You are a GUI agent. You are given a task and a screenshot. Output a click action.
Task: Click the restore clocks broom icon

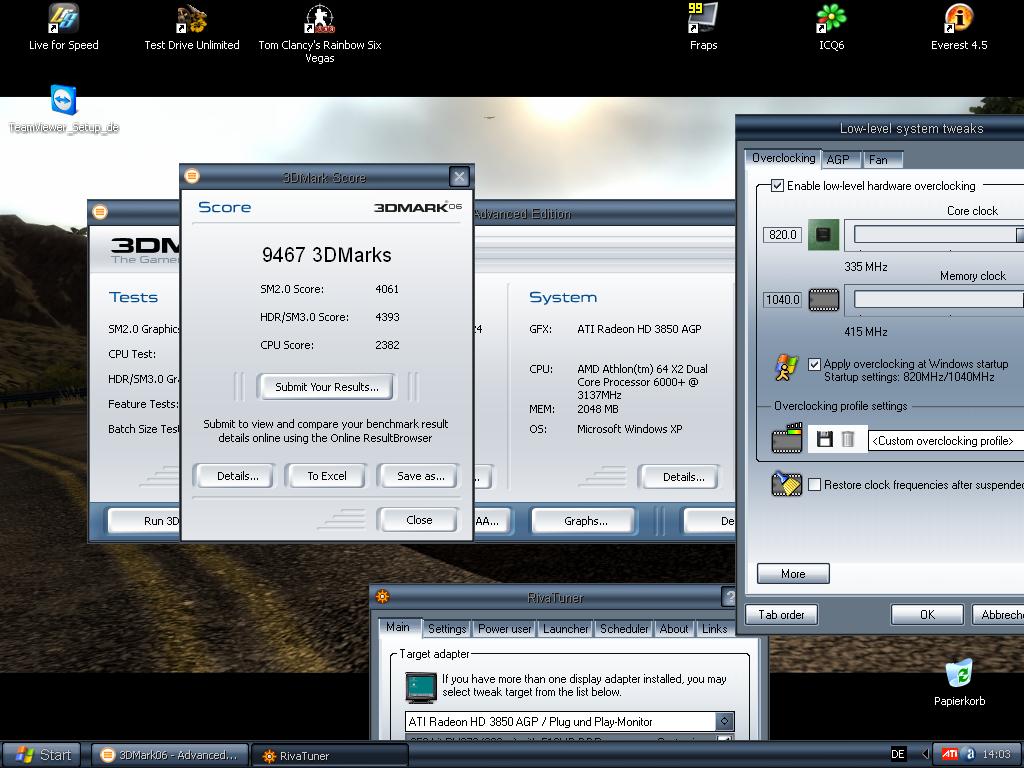pyautogui.click(x=786, y=484)
